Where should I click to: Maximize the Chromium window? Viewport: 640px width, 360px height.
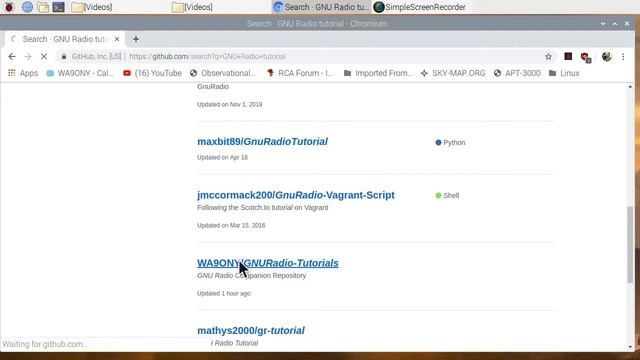(615, 24)
